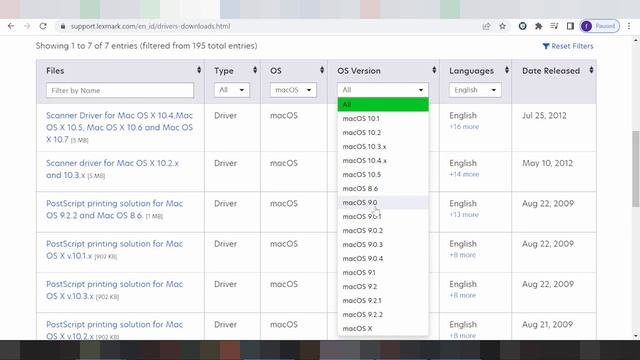Image resolution: width=640 pixels, height=360 pixels.
Task: Open PostScript solution for OS X v.10.3.x
Action: tap(114, 290)
